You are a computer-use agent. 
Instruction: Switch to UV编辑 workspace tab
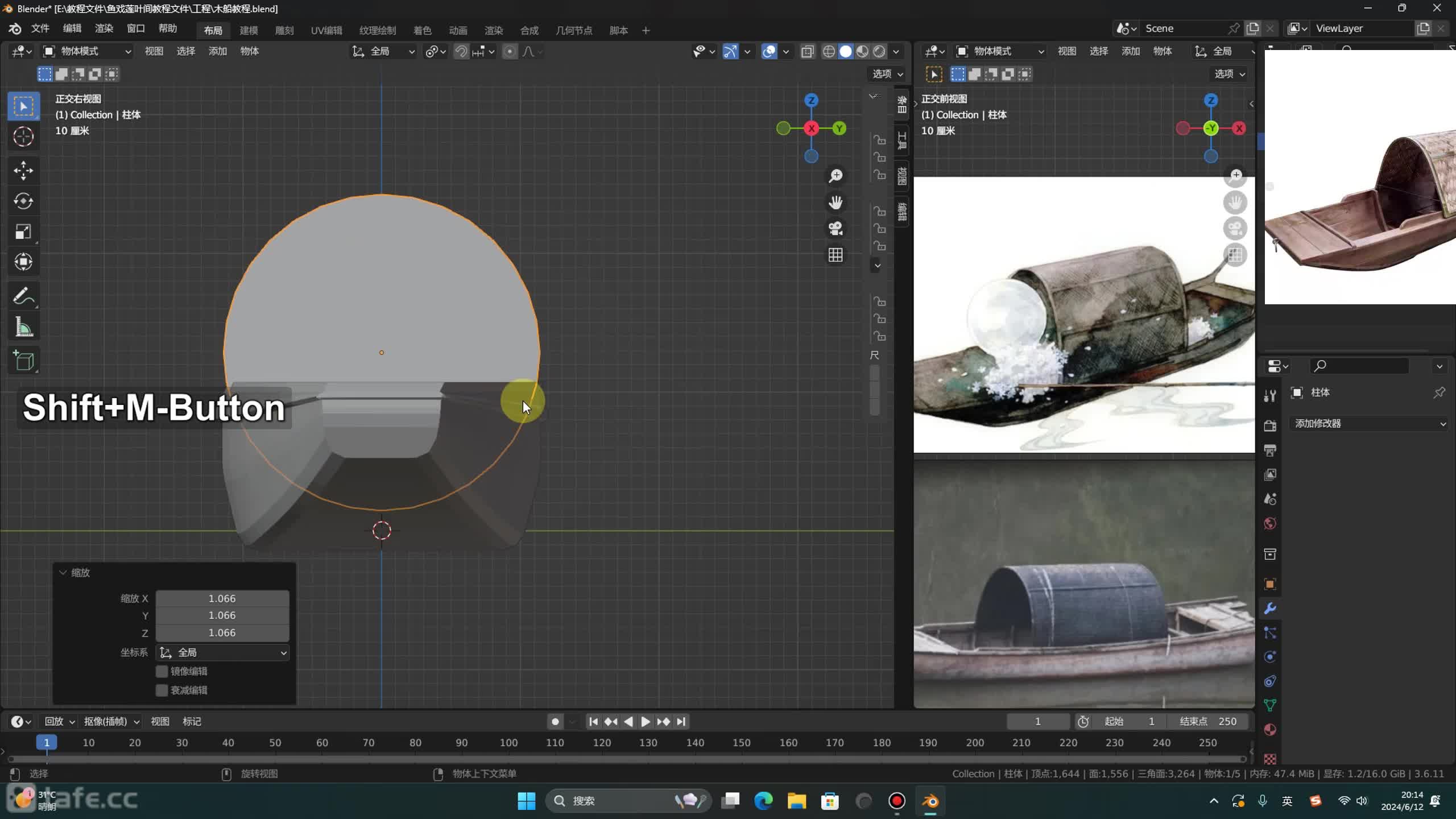click(326, 31)
